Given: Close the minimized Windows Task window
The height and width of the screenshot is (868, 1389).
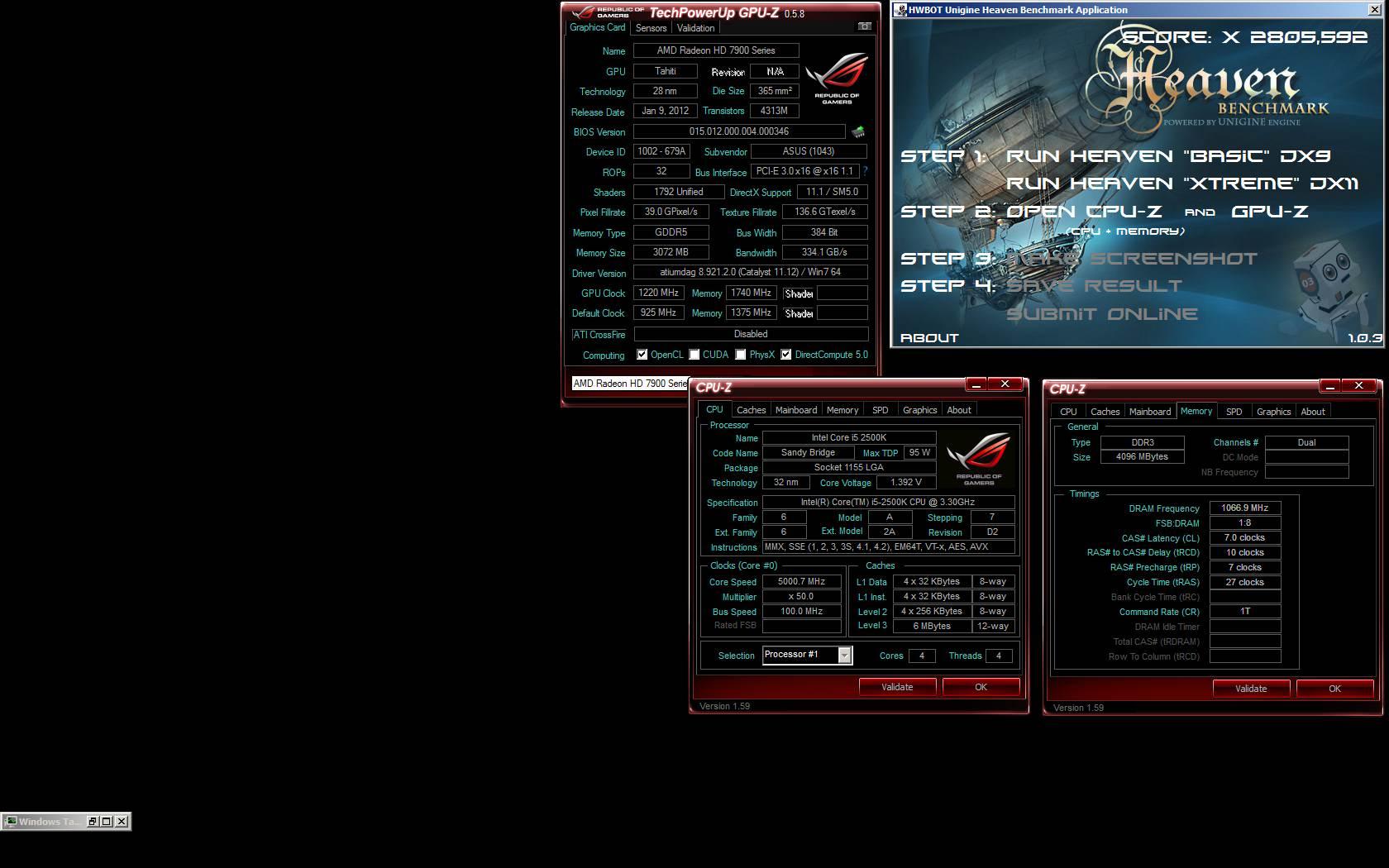Looking at the screenshot, I should click(x=122, y=821).
